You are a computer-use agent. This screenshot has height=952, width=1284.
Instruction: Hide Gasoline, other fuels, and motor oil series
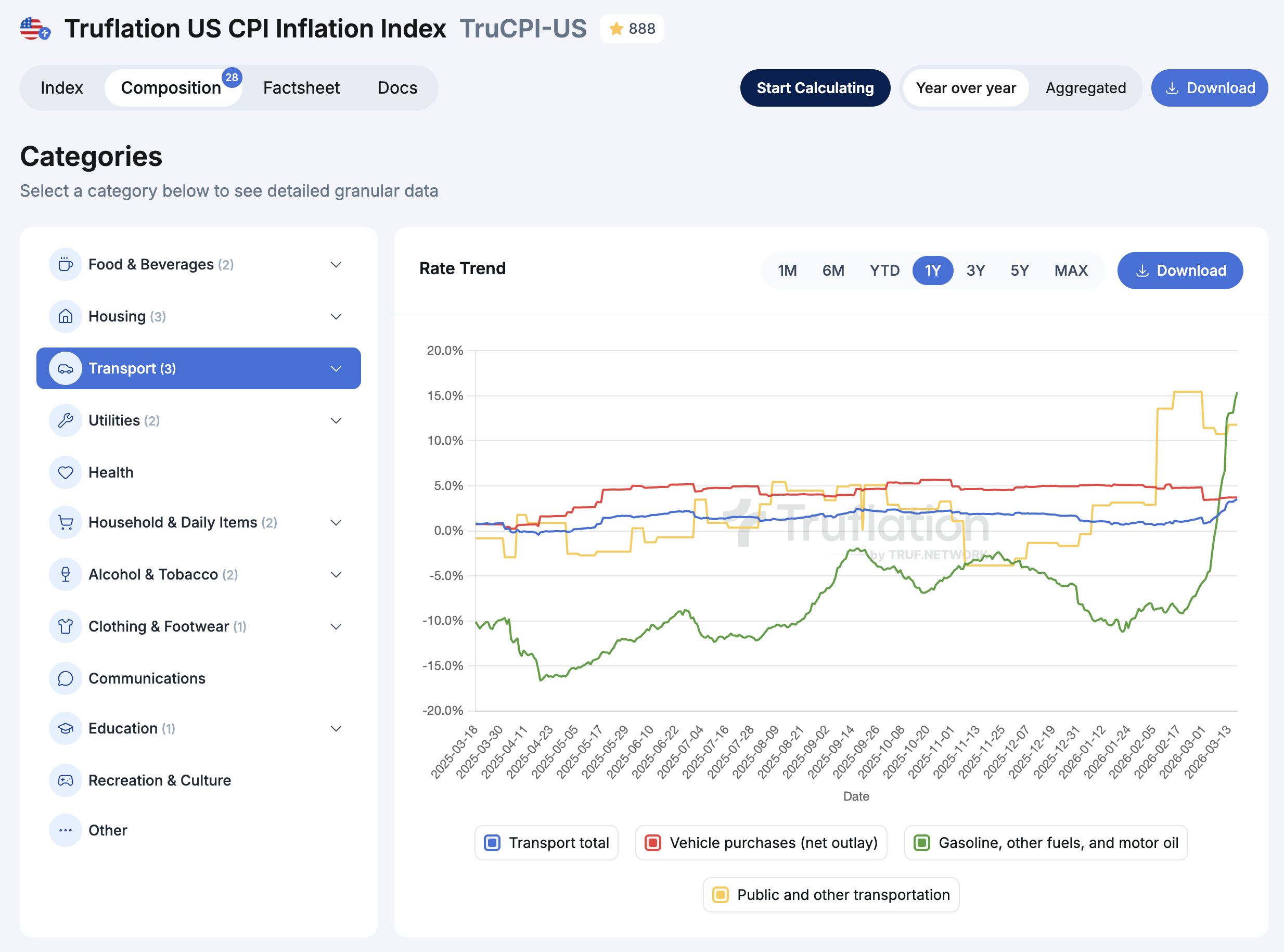tap(1046, 843)
